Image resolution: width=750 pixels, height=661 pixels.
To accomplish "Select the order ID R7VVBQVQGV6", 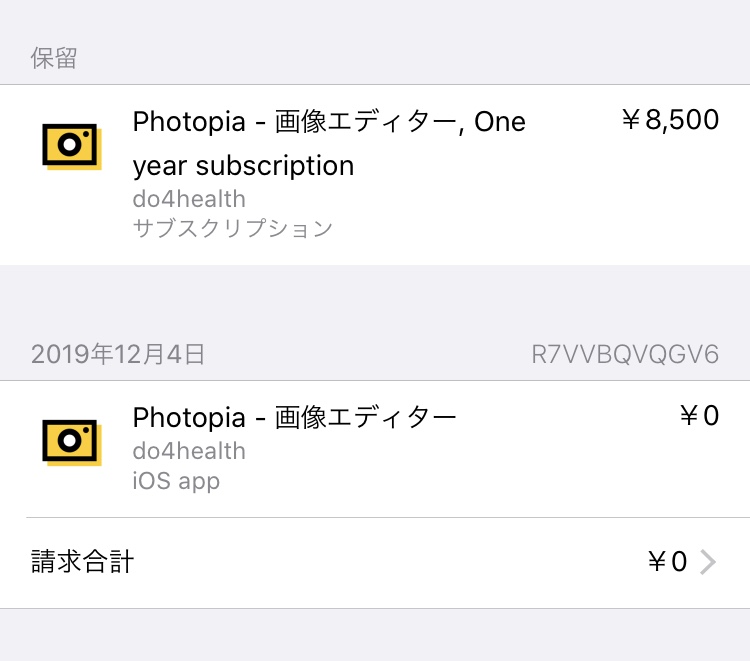I will pos(625,354).
